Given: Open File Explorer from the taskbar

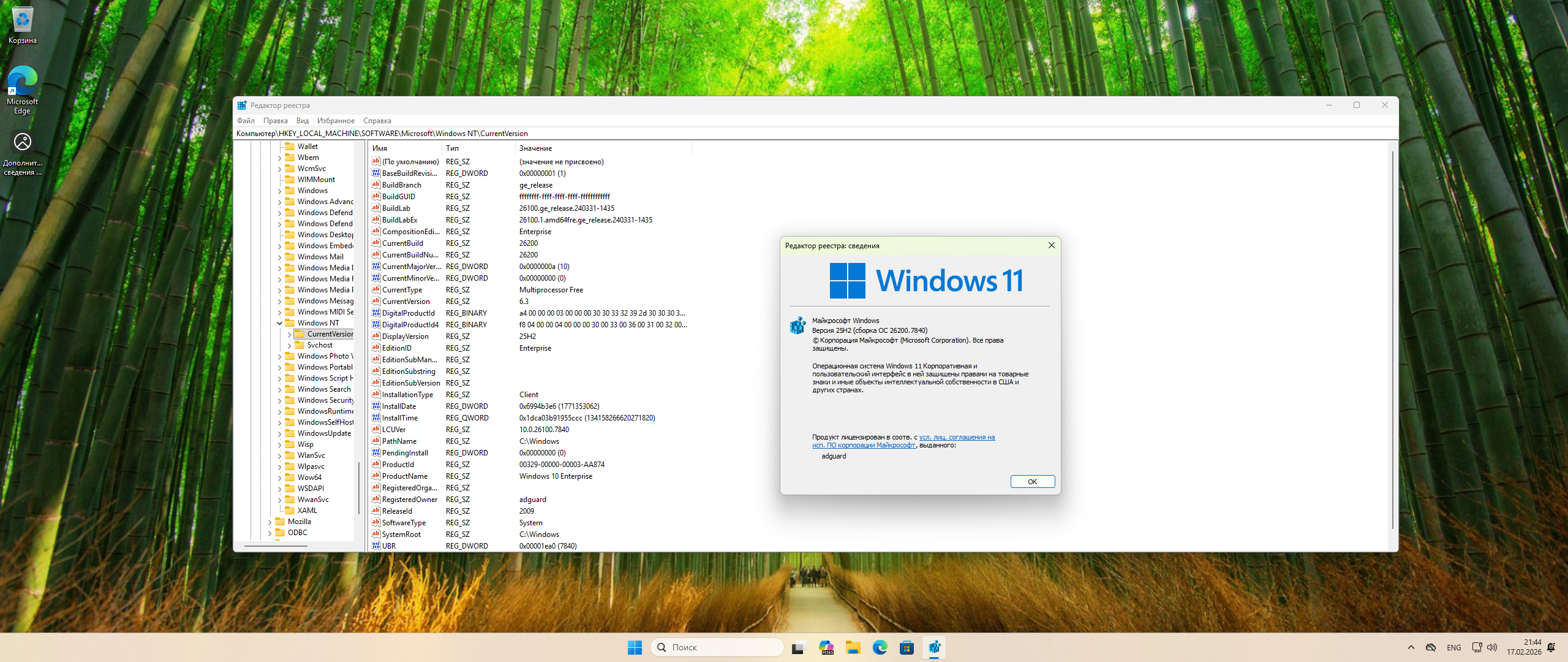Looking at the screenshot, I should pyautogui.click(x=853, y=647).
